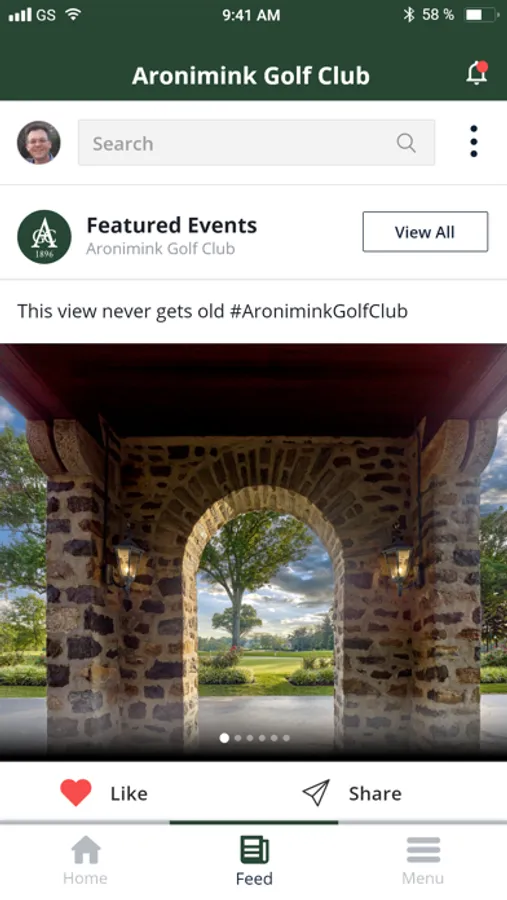The width and height of the screenshot is (507, 900).
Task: Toggle the red heart Like icon
Action: point(76,793)
